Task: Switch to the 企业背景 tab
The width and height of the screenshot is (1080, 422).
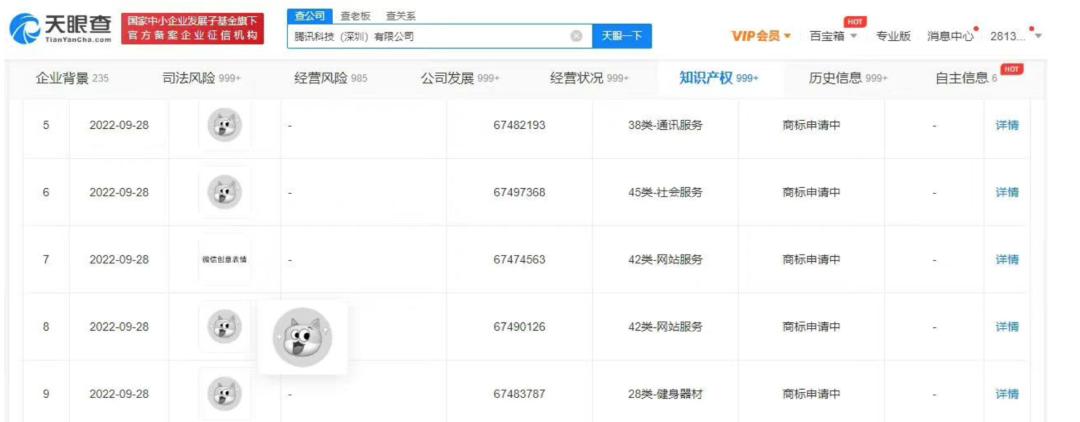Action: click(72, 78)
